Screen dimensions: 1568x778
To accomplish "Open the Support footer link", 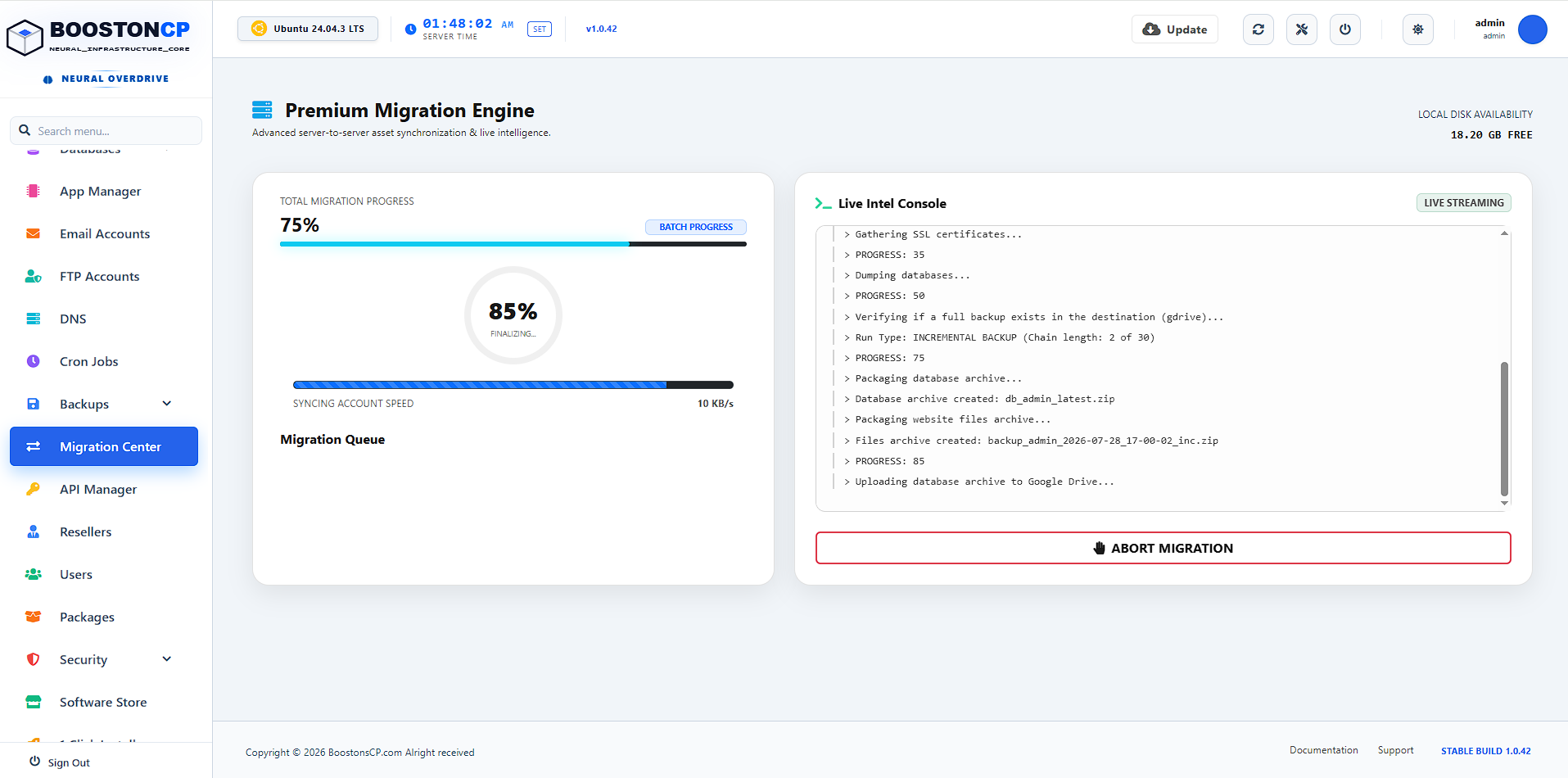I will tap(1395, 750).
